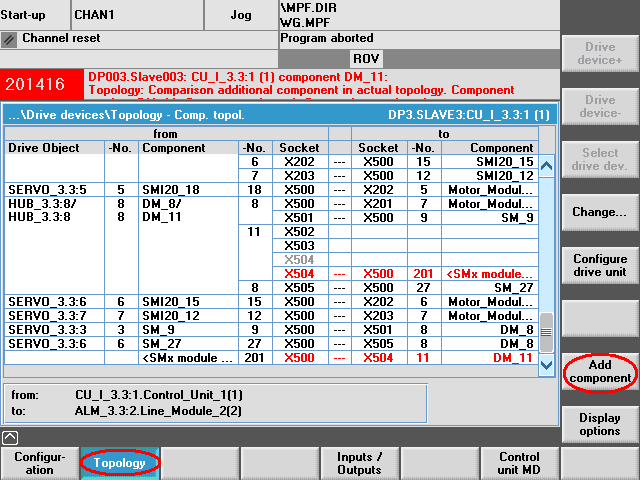Open the Inputs / Outputs softkey

click(x=360, y=463)
